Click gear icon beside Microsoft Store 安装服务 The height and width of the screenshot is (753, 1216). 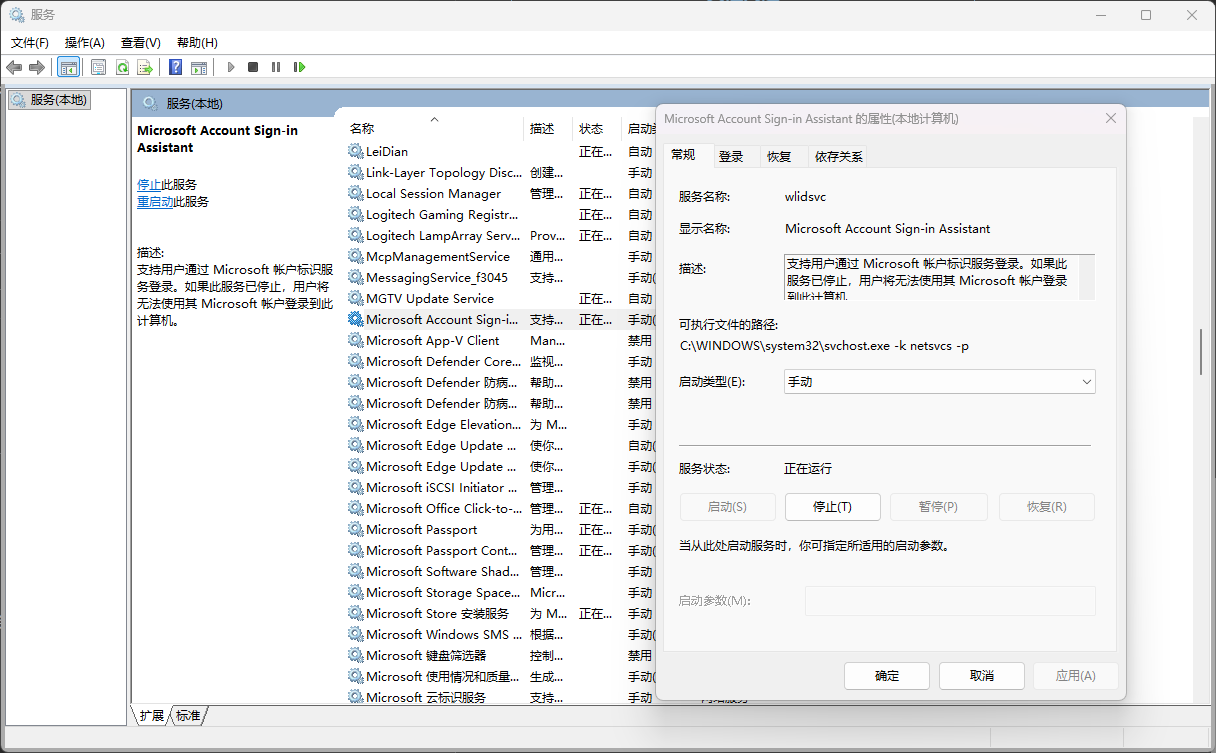coord(355,613)
